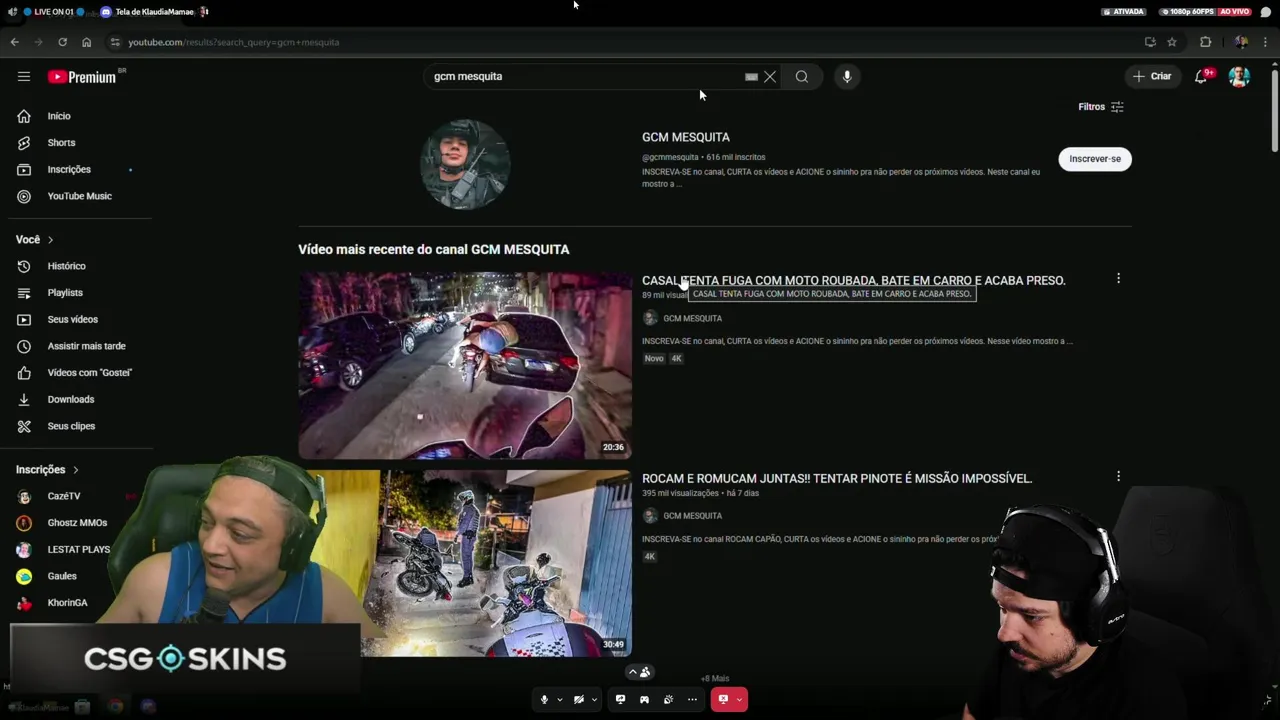The image size is (1280, 720).
Task: Open the soundboard icon
Action: [668, 699]
